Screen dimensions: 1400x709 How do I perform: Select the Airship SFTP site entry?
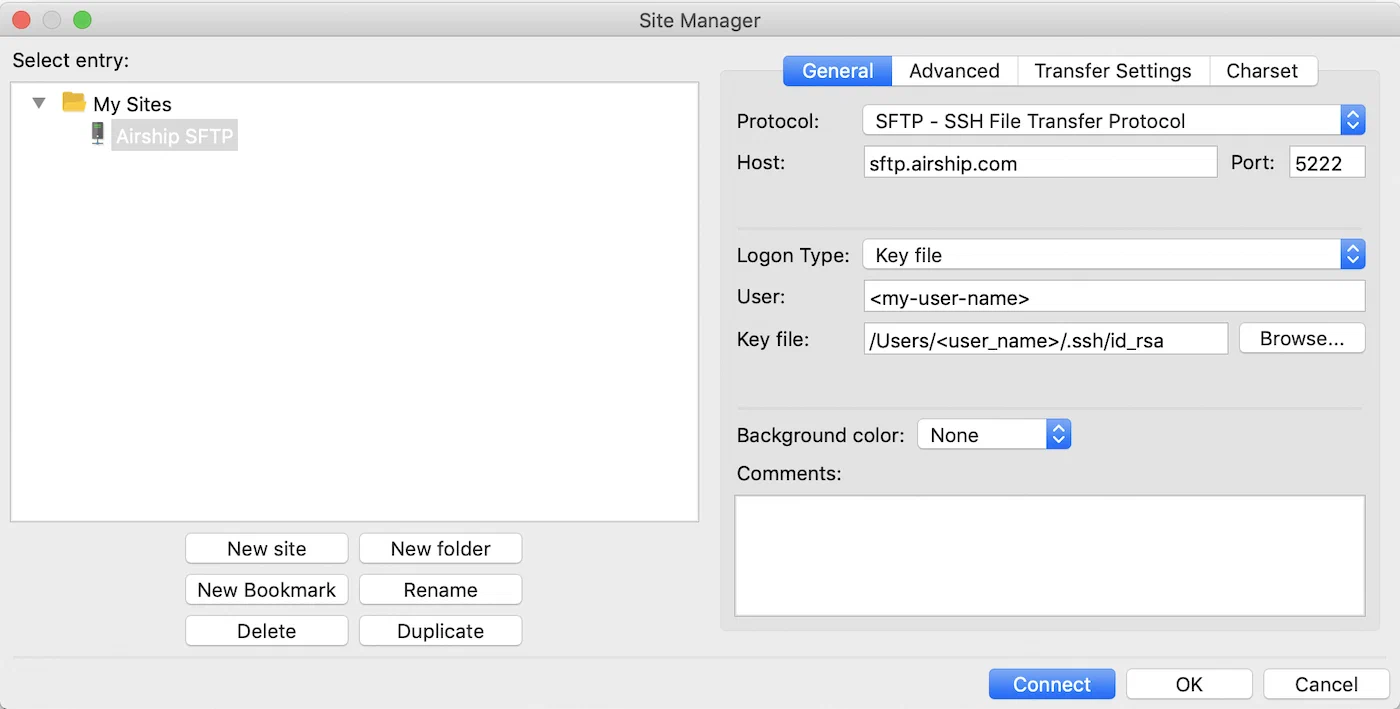174,133
